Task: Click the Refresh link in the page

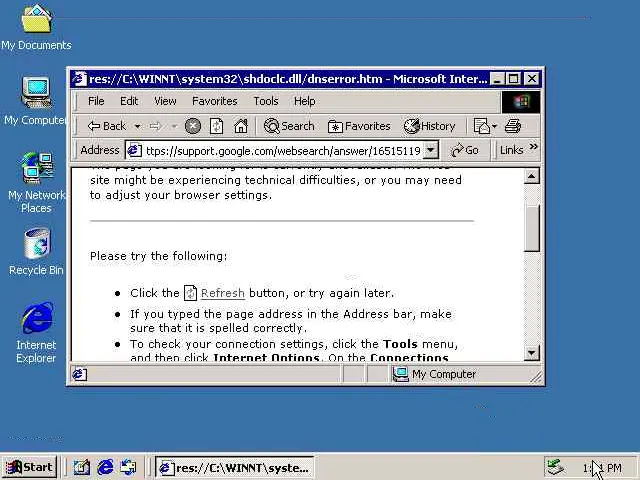Action: (x=222, y=293)
